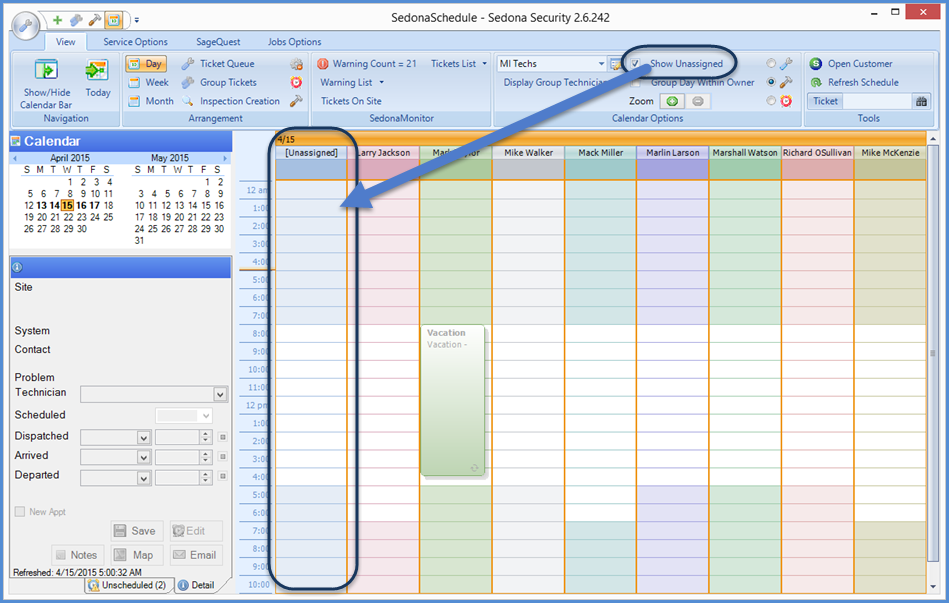The height and width of the screenshot is (603, 949).
Task: Select May 20 in the mini calendar
Action: 180,217
